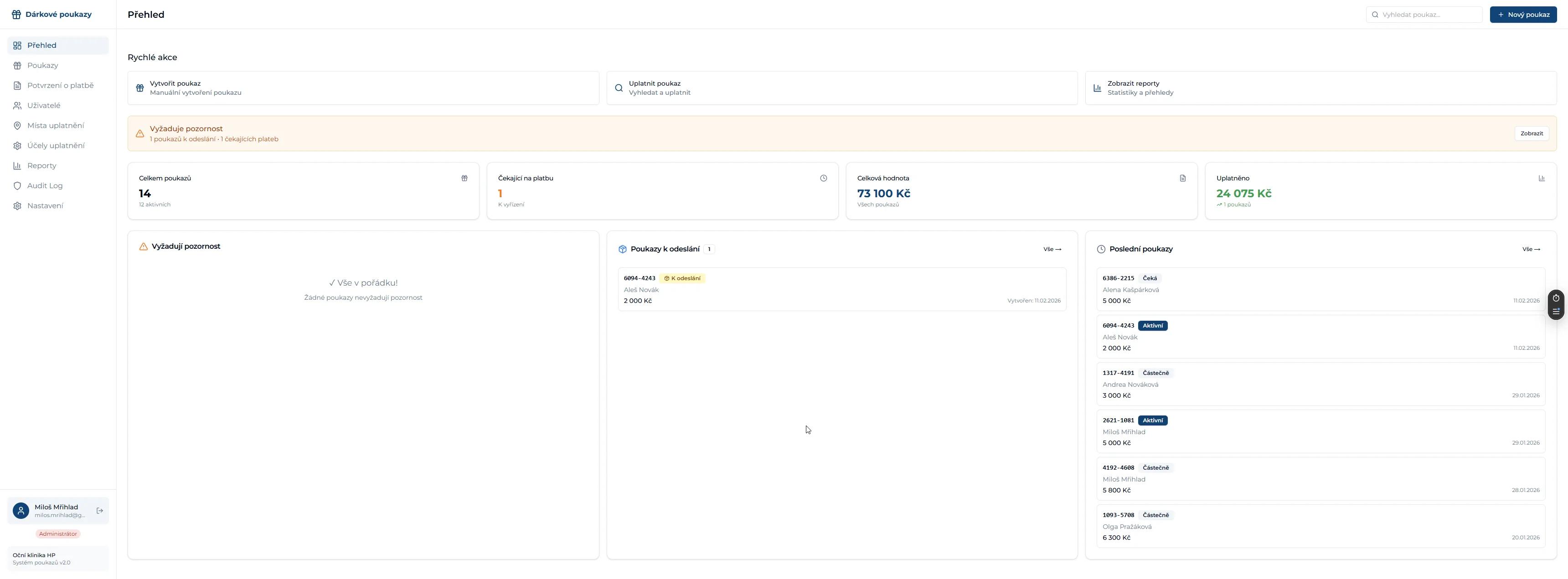The image size is (1568, 579).
Task: Click the timer icon on floating right widget
Action: [x=1556, y=298]
